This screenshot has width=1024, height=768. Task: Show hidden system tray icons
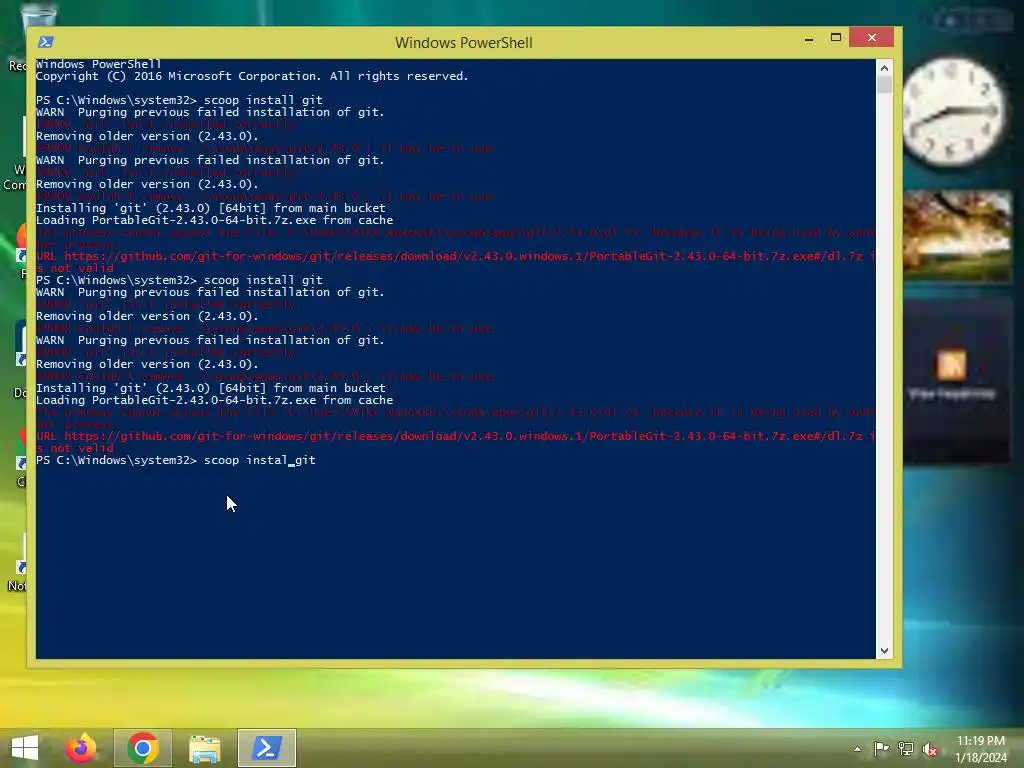(857, 749)
